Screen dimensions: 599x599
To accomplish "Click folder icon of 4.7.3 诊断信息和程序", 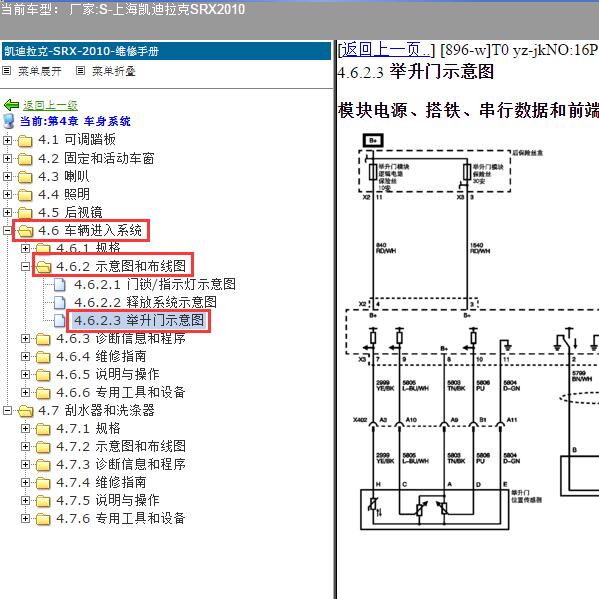I will (x=43, y=465).
